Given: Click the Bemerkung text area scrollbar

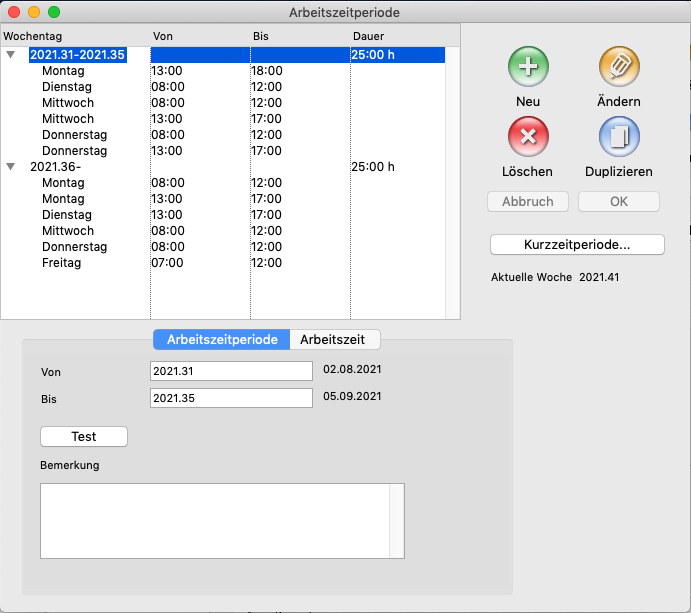Looking at the screenshot, I should [x=397, y=520].
